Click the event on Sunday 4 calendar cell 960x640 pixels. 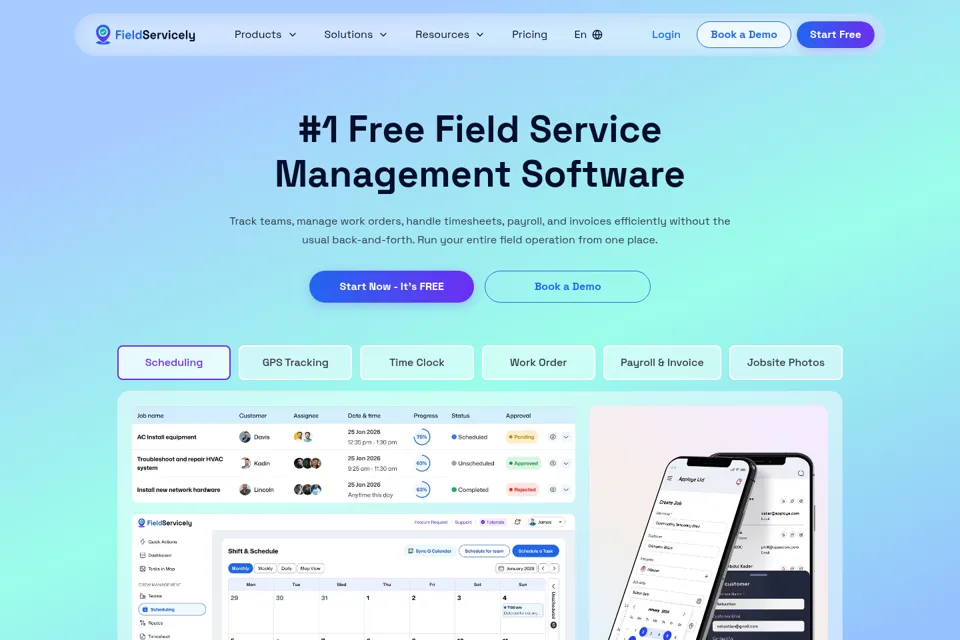(x=522, y=609)
